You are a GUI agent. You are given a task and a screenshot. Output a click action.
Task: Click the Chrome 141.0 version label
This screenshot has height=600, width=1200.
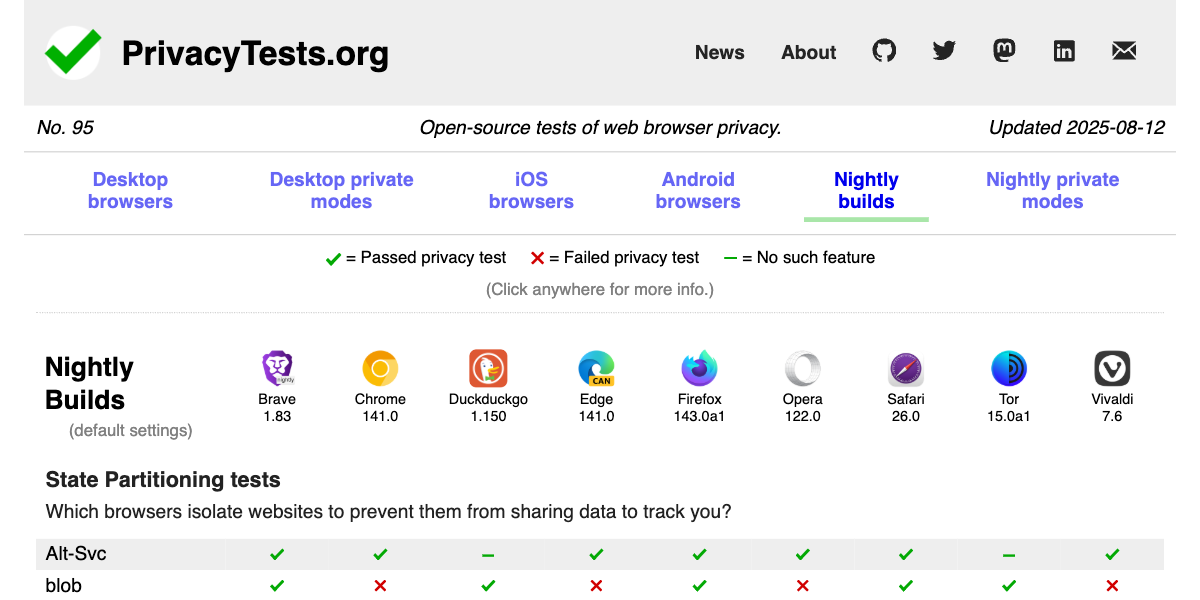tap(380, 408)
